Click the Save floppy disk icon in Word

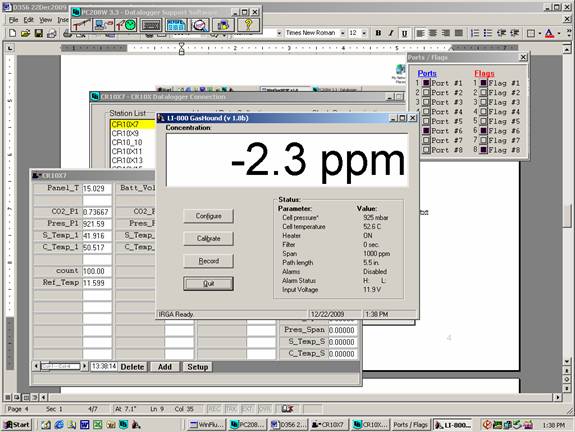(39, 33)
